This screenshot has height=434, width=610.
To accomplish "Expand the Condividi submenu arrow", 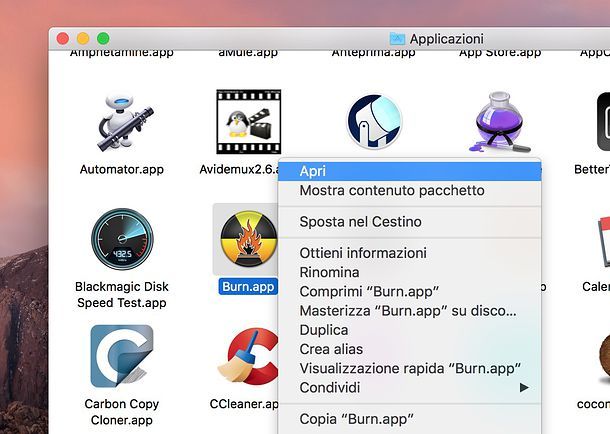I will point(524,387).
